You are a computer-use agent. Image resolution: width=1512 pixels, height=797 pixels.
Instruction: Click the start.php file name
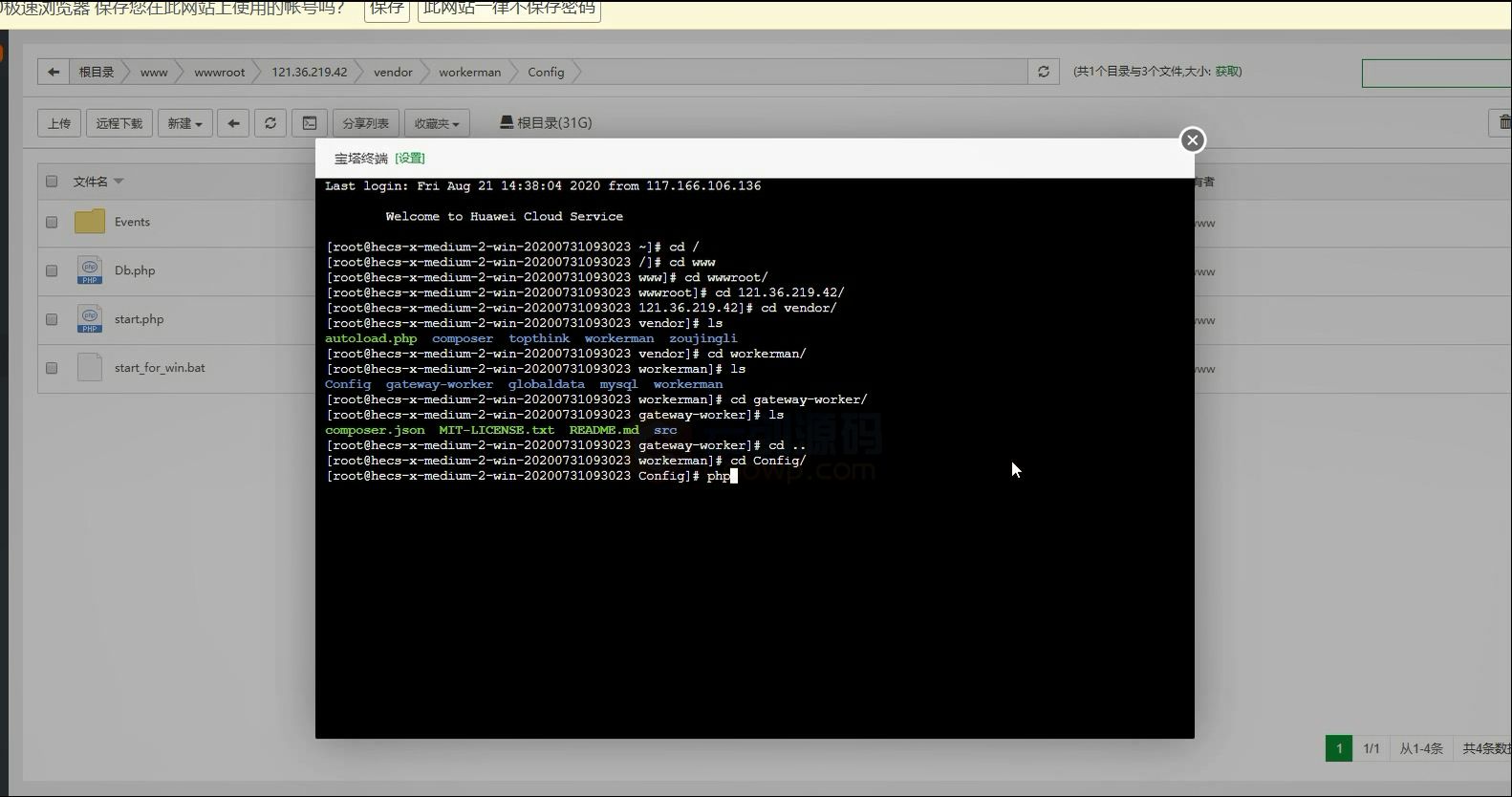139,319
